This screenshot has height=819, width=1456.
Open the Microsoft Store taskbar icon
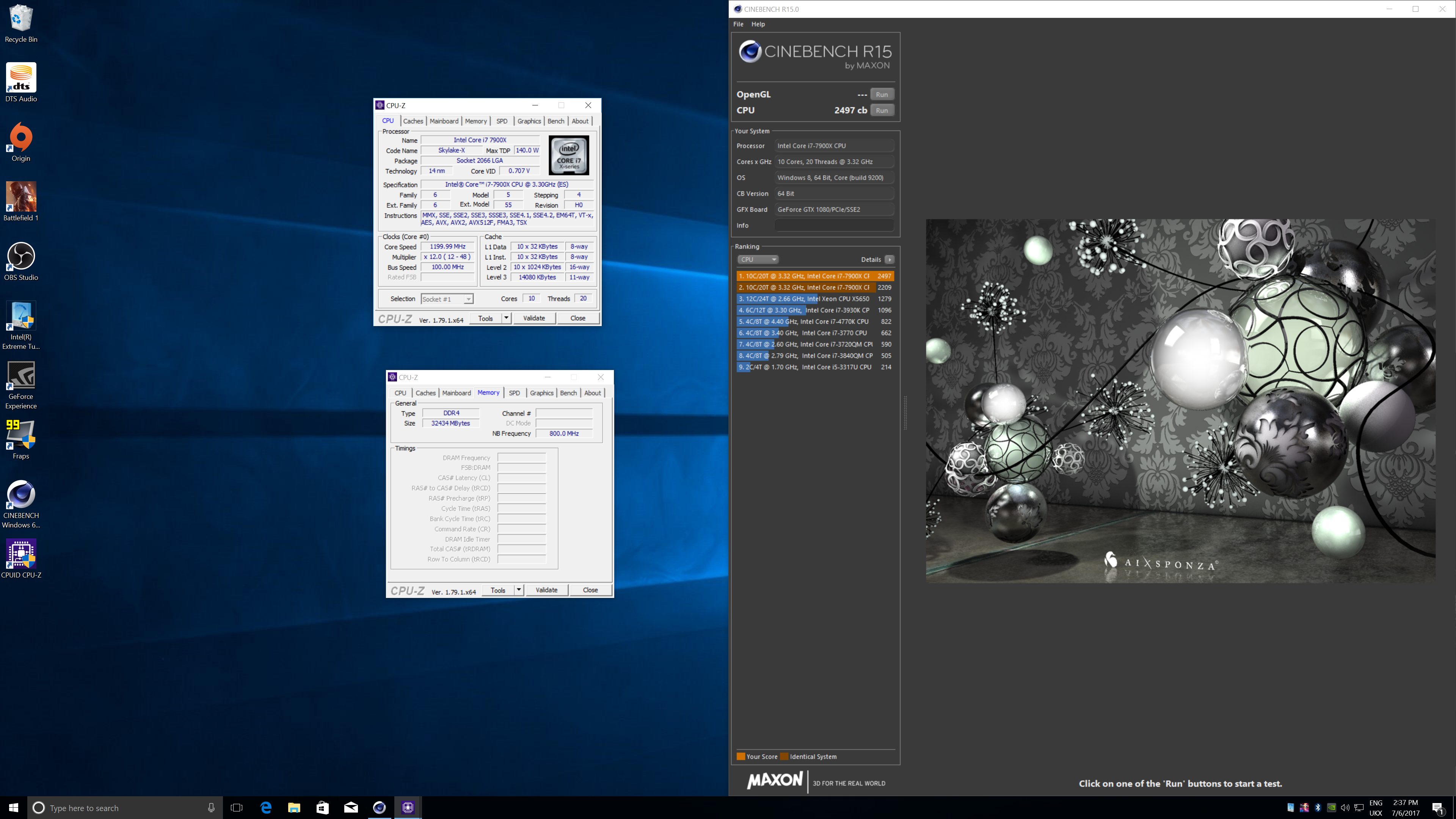(x=322, y=808)
